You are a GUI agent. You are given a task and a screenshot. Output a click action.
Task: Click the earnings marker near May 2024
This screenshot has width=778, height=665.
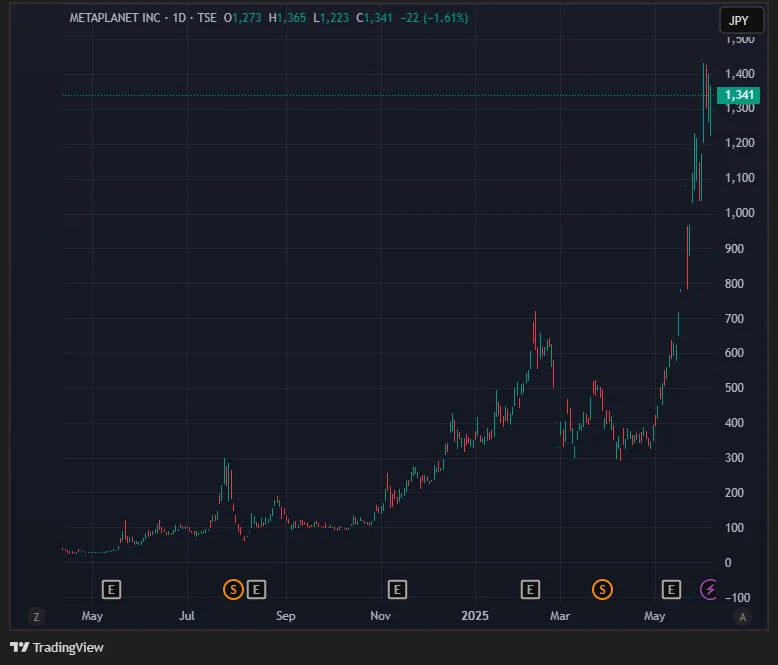[111, 590]
